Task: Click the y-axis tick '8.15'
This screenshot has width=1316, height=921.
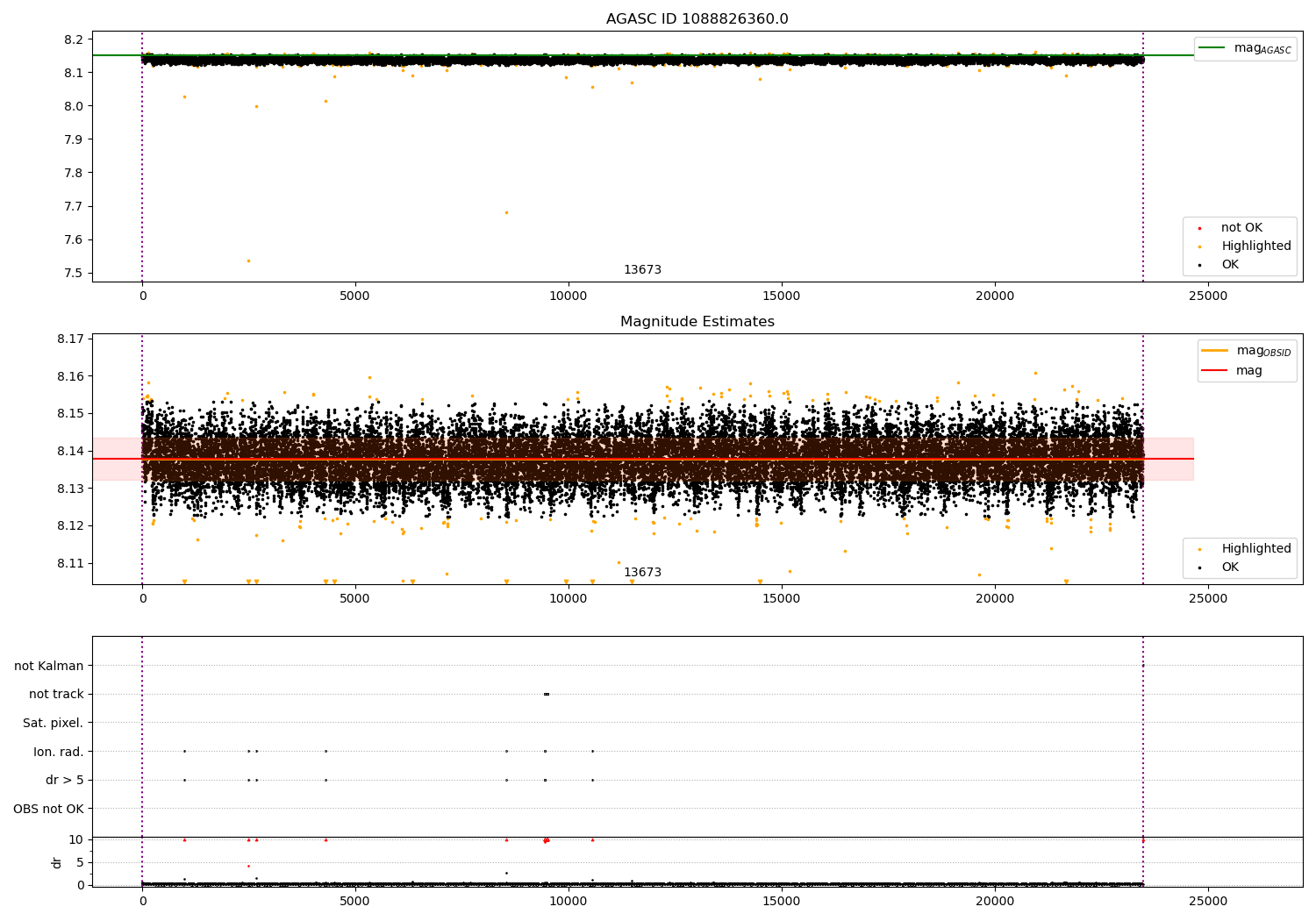Action: 70,414
